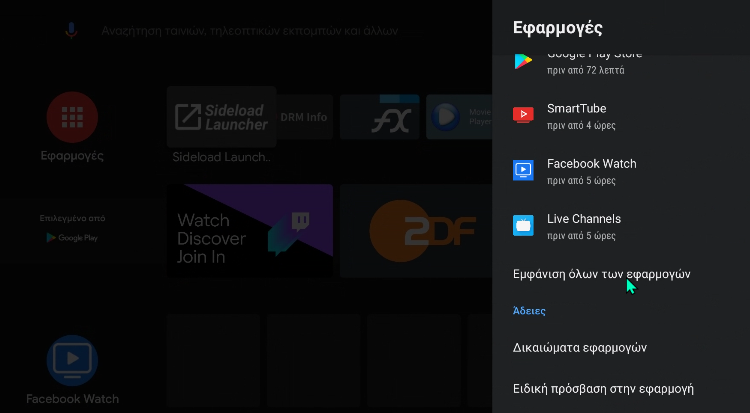Open Facebook Watch row in apps panel

point(621,171)
